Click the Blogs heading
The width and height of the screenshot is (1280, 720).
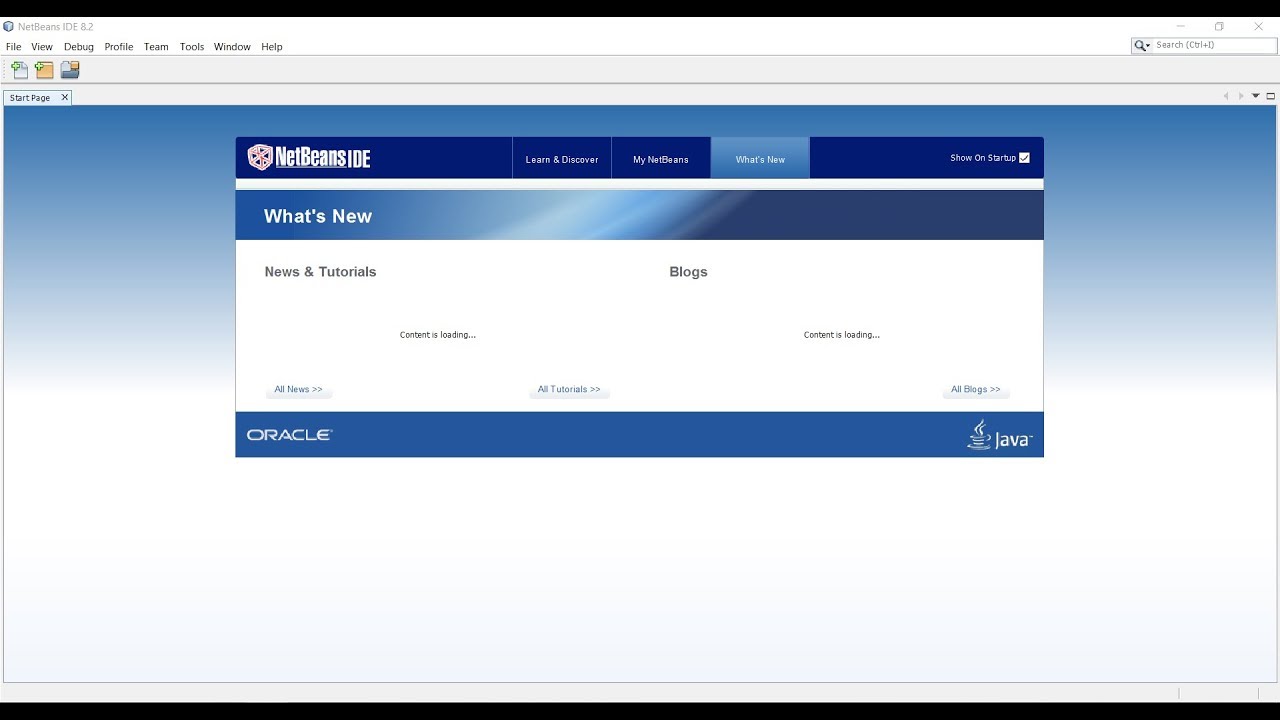pos(688,272)
